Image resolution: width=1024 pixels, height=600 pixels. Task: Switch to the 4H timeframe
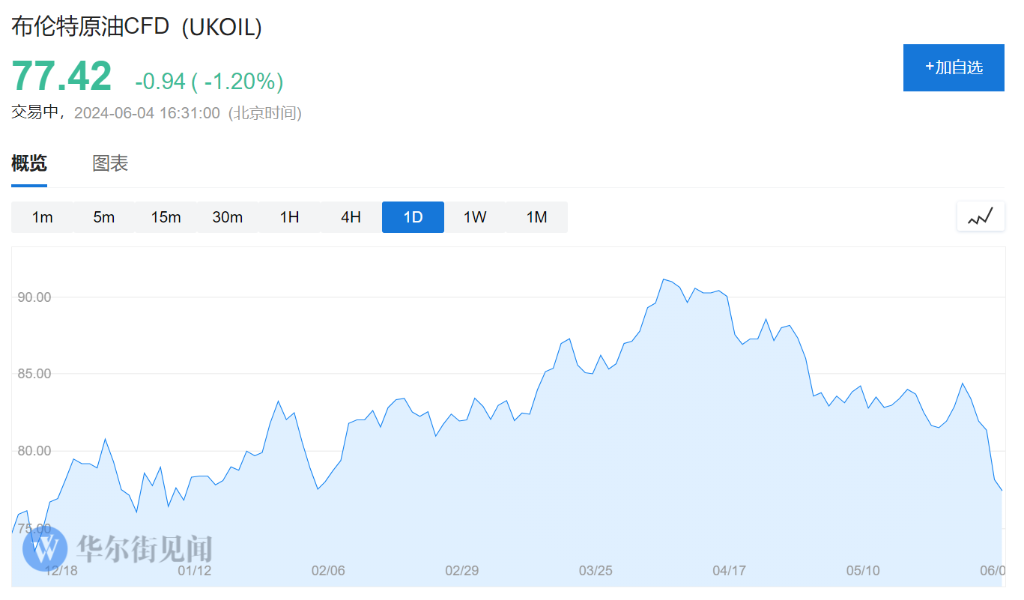coord(351,217)
